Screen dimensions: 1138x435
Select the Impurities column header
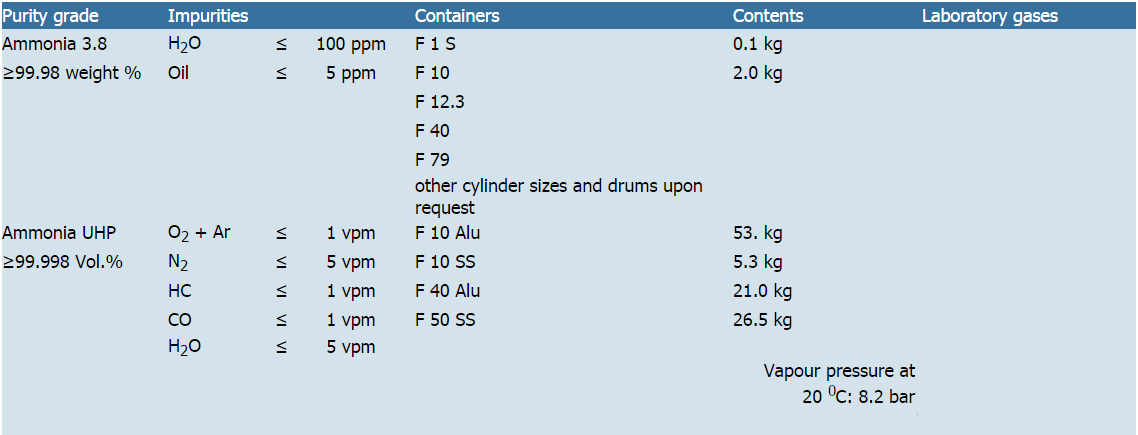tap(208, 16)
